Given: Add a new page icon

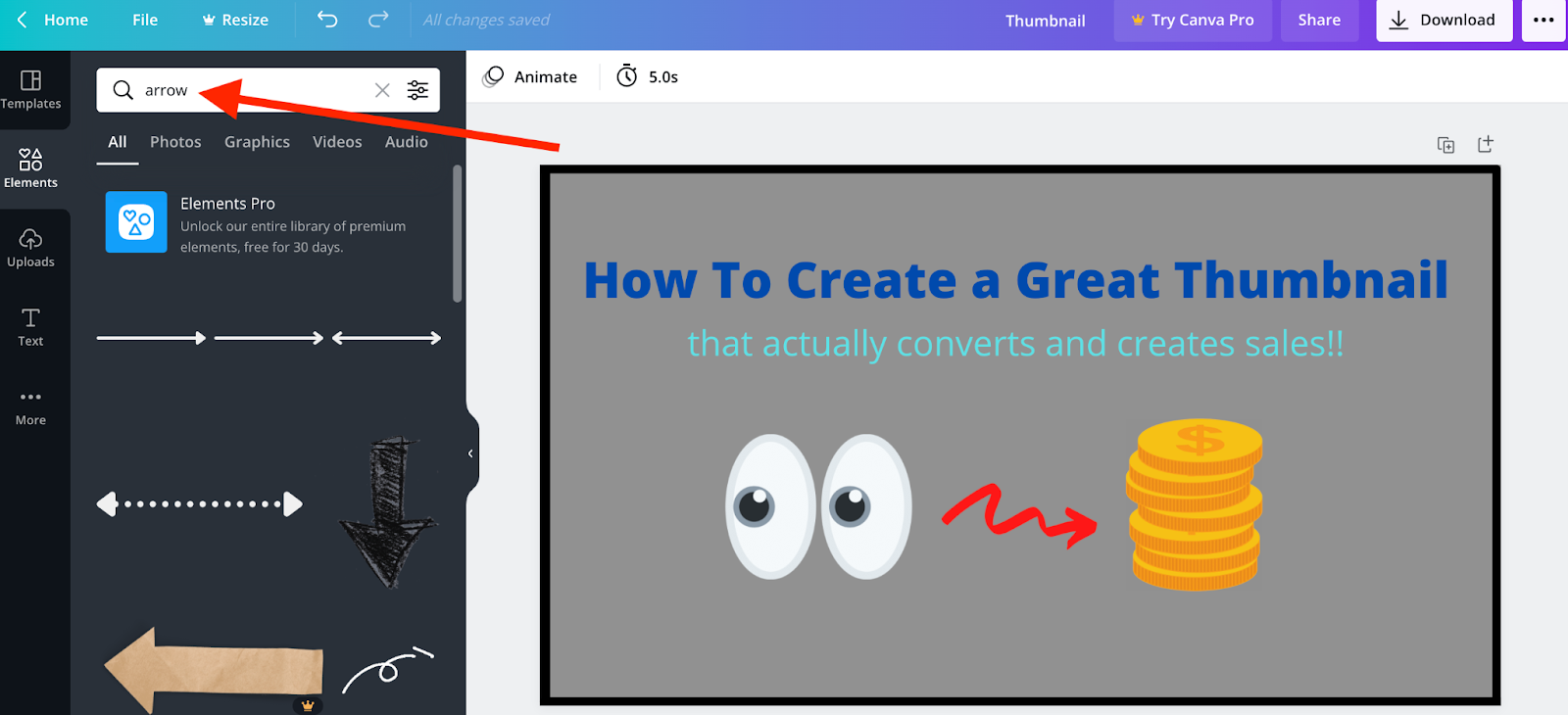Looking at the screenshot, I should [1485, 144].
